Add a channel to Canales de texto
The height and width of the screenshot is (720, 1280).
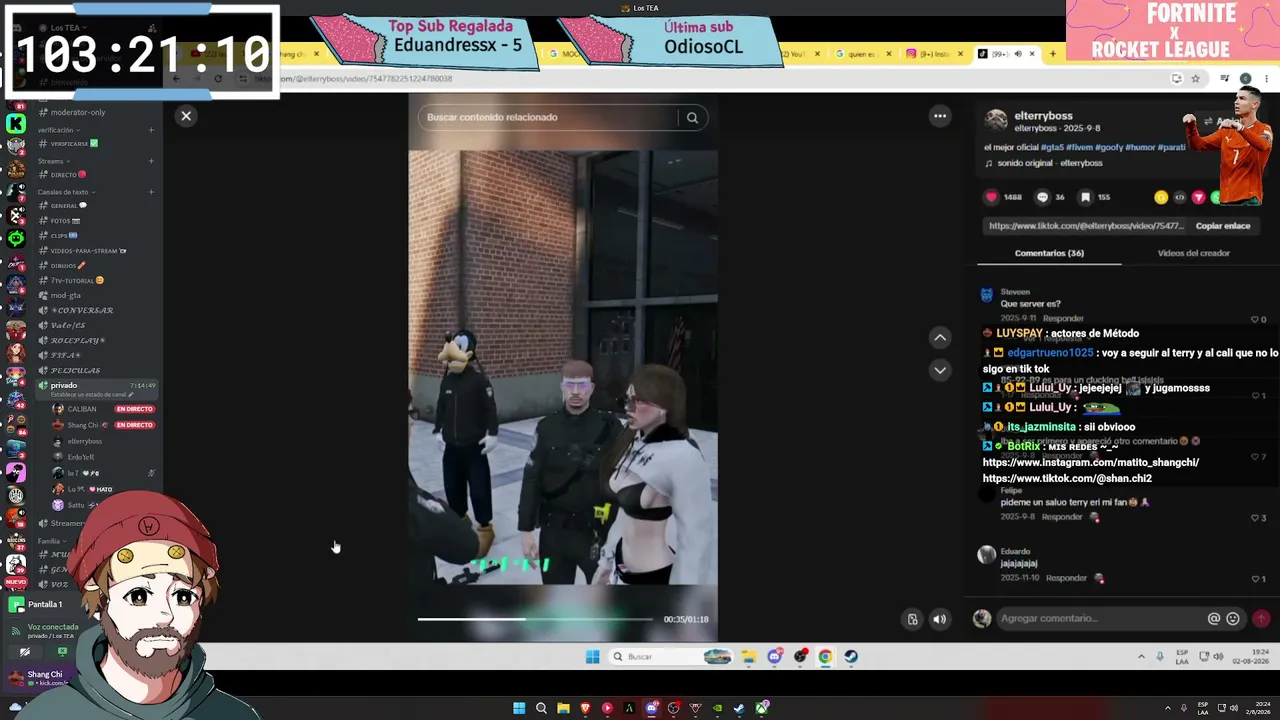(151, 192)
